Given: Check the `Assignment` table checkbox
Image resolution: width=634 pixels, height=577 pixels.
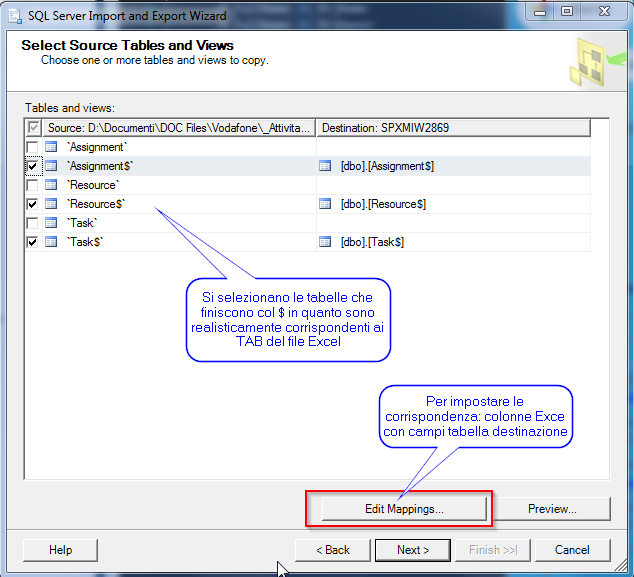Looking at the screenshot, I should pyautogui.click(x=33, y=147).
